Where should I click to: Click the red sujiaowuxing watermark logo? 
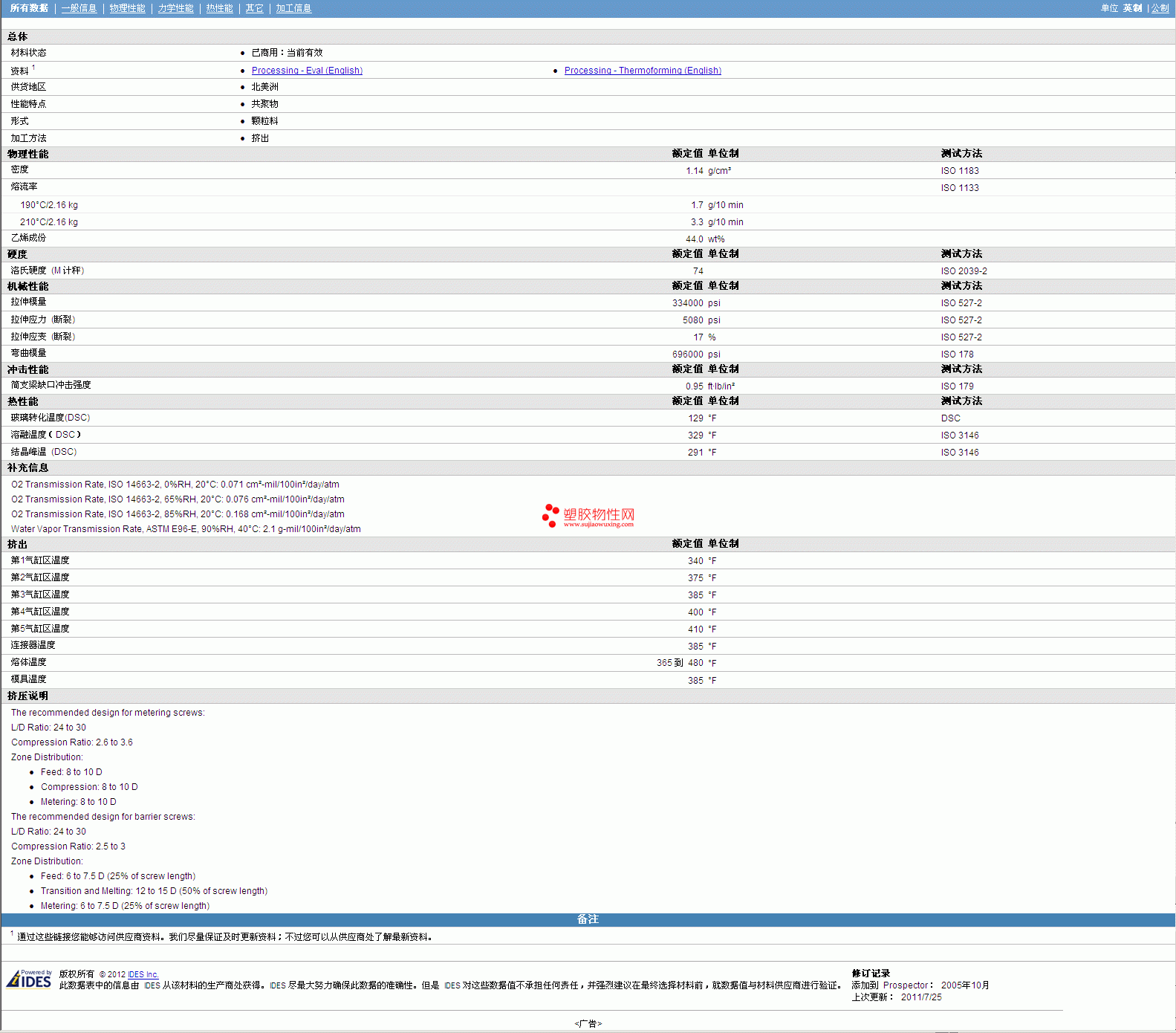[588, 516]
